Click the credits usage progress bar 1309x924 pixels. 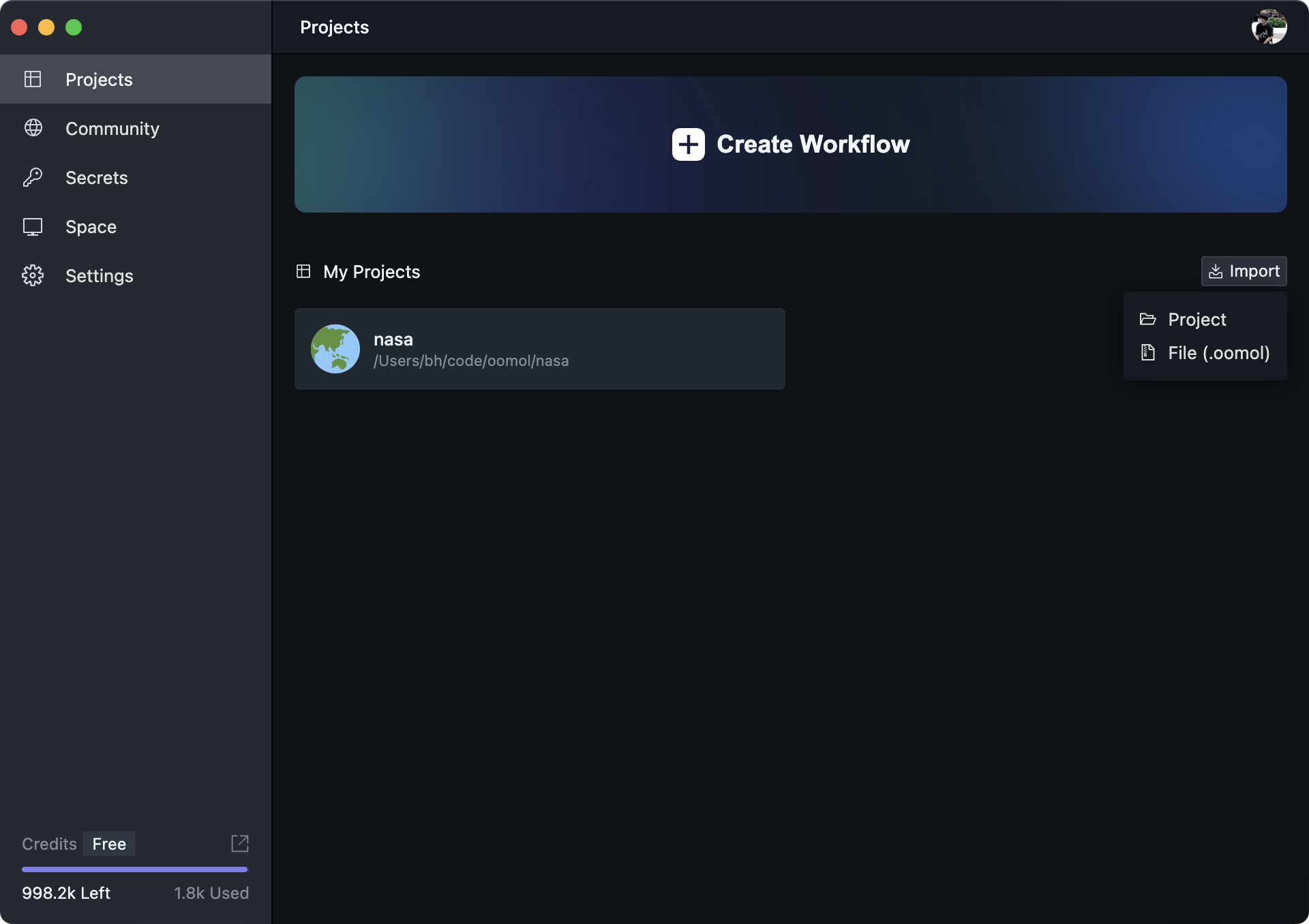click(135, 869)
